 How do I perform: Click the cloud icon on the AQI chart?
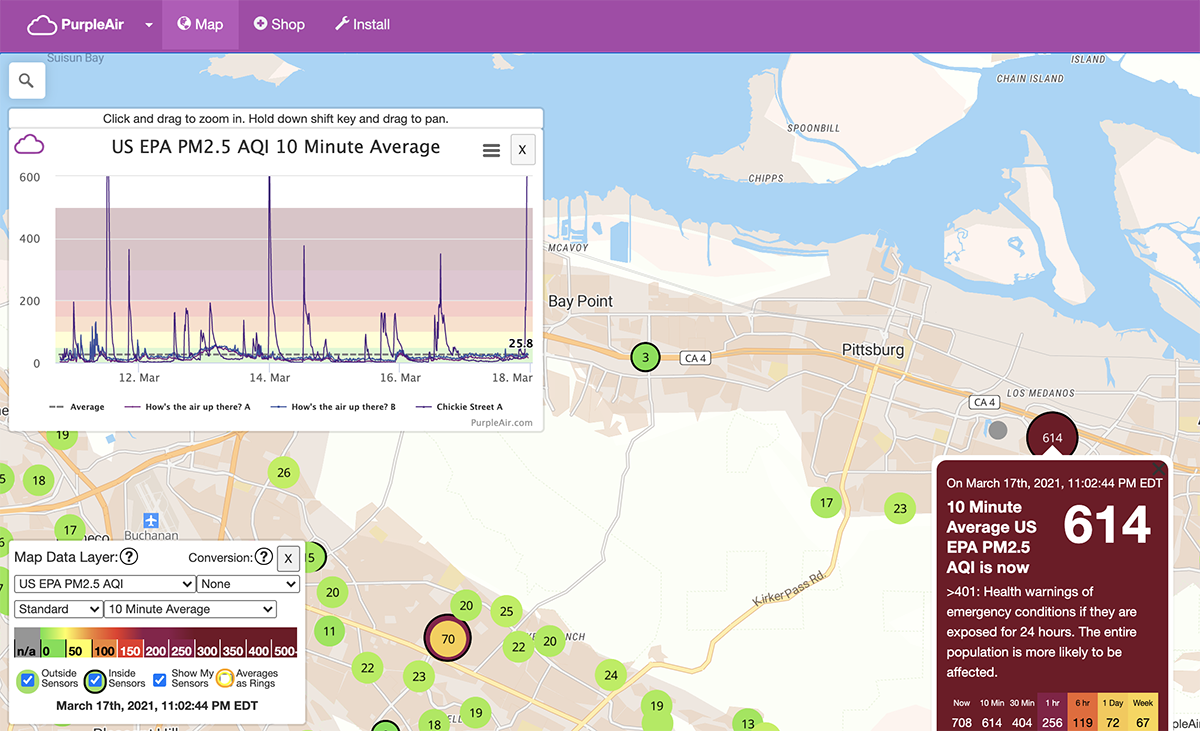pyautogui.click(x=29, y=144)
